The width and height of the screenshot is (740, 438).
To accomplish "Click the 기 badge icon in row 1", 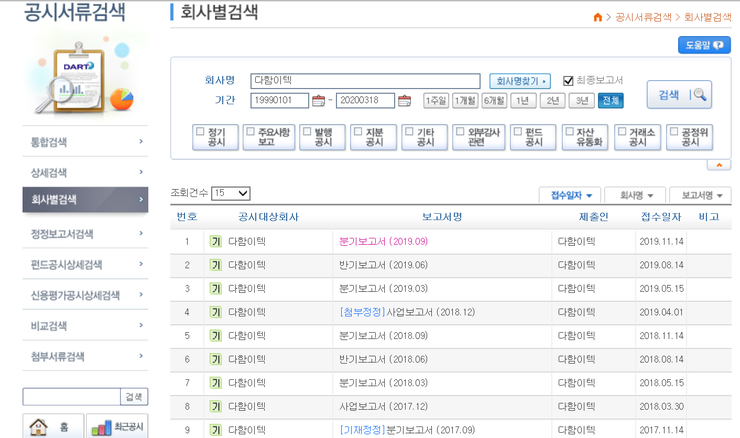I will pos(216,241).
